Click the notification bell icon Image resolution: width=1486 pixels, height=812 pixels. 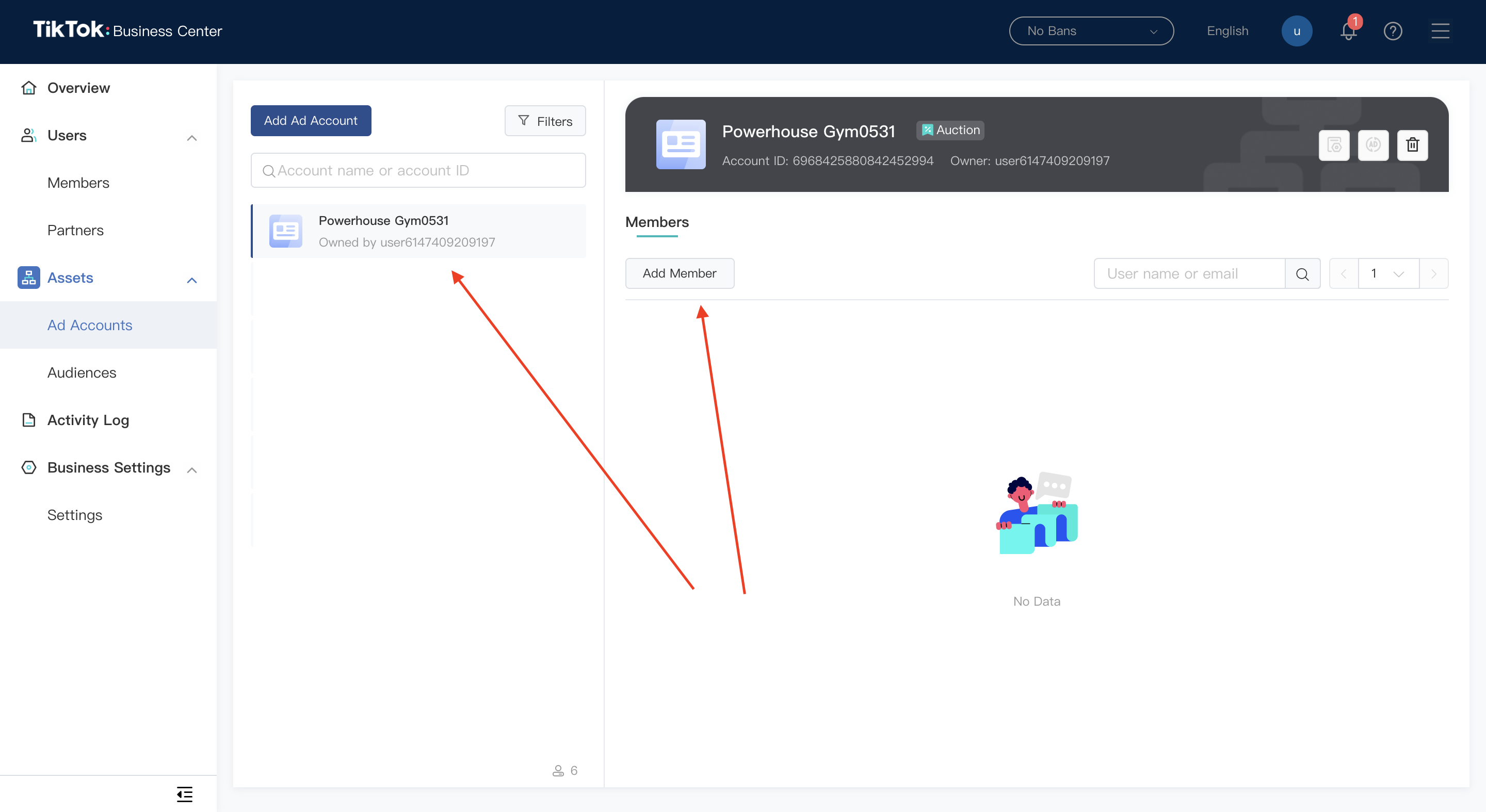1348,31
